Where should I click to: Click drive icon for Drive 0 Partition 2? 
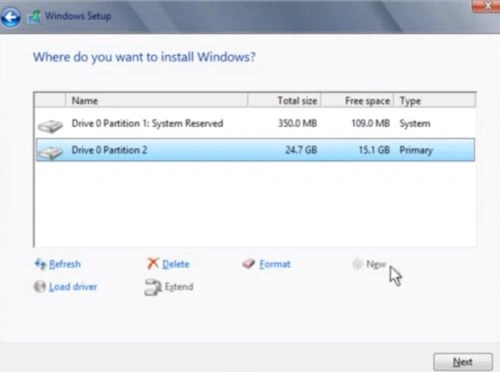pos(50,152)
